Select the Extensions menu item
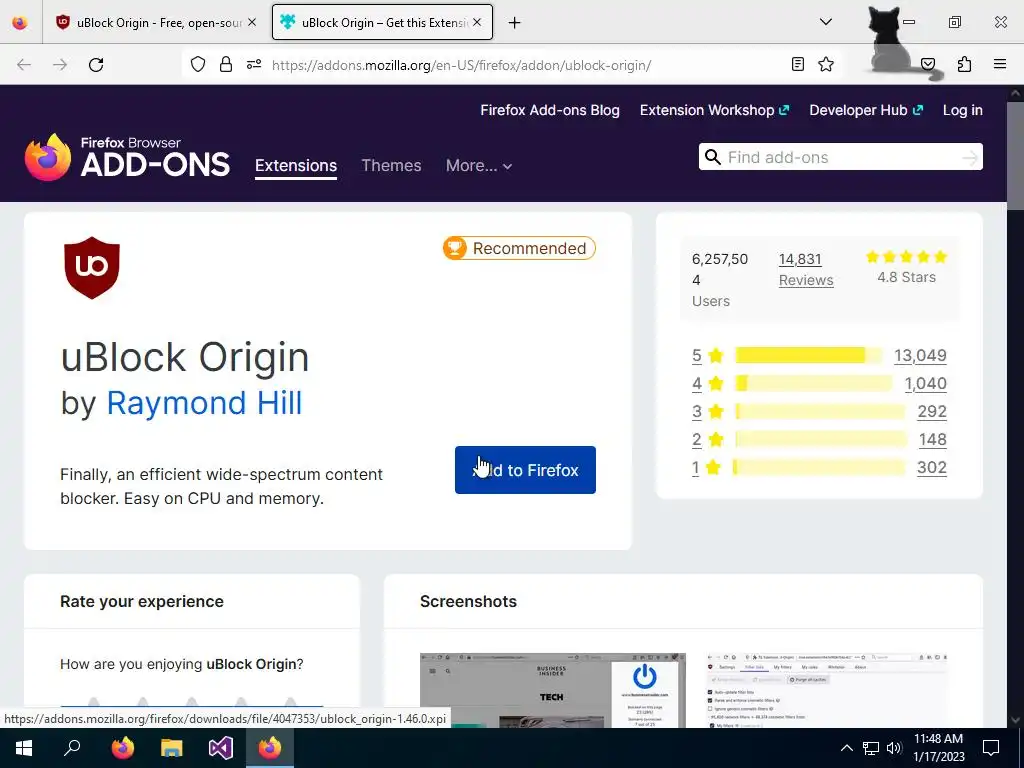Viewport: 1024px width, 768px height. [x=296, y=166]
